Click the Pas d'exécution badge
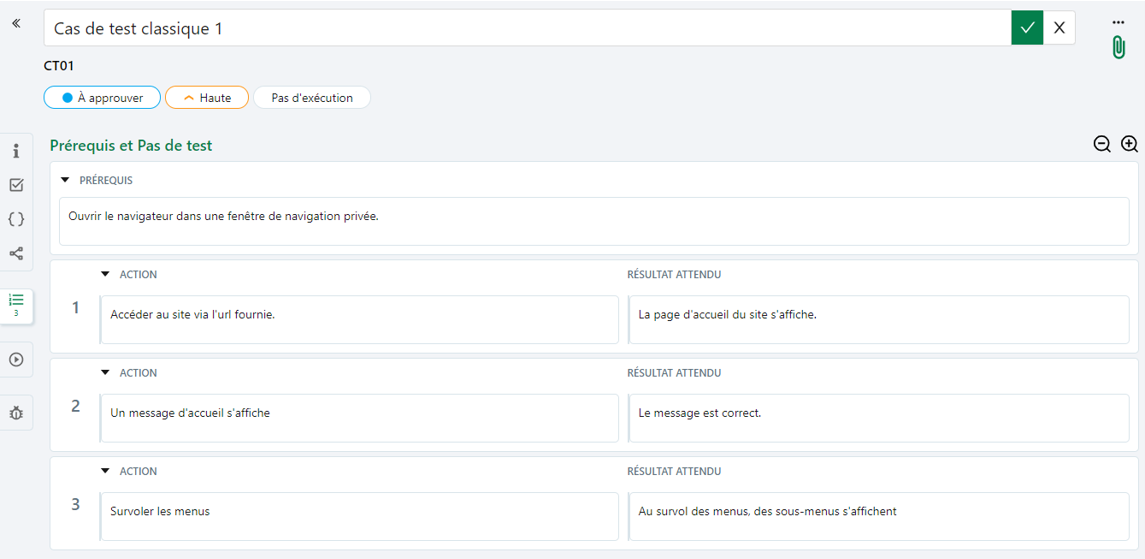Screen dimensions: 1145x559 (x=312, y=98)
